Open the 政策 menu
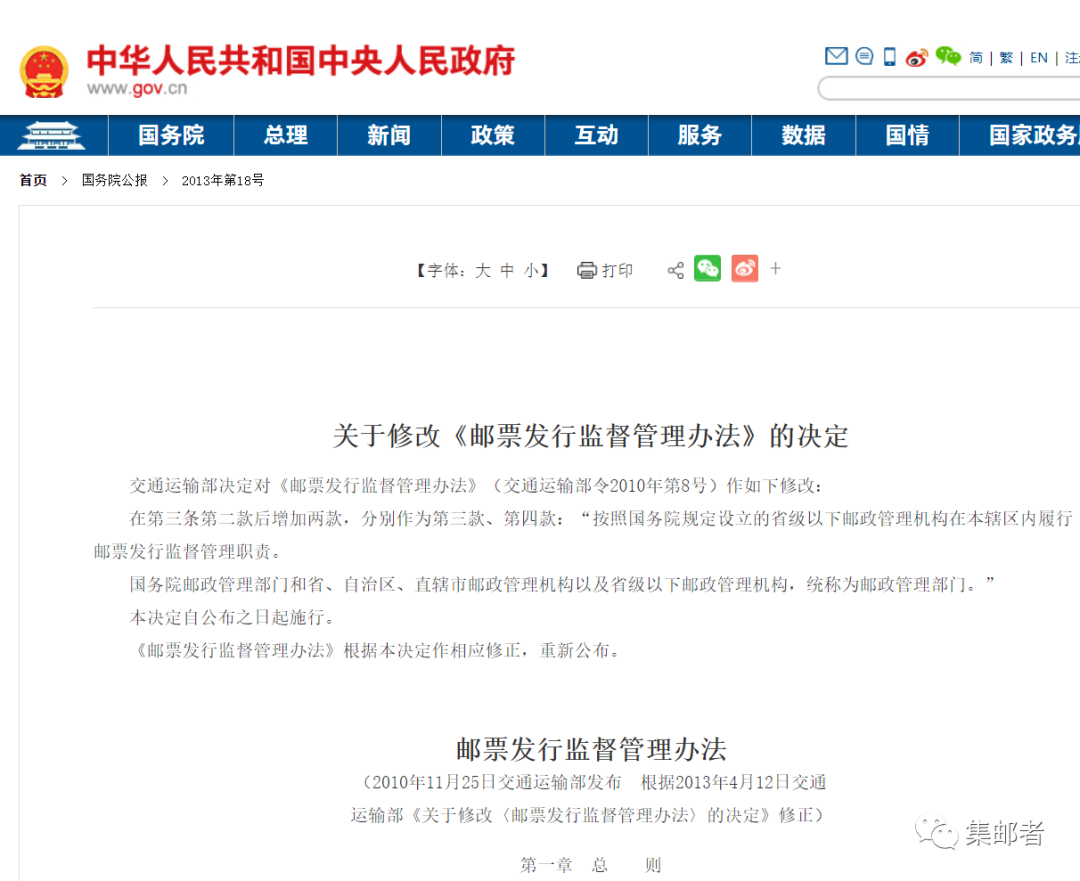1080x881 pixels. [493, 135]
